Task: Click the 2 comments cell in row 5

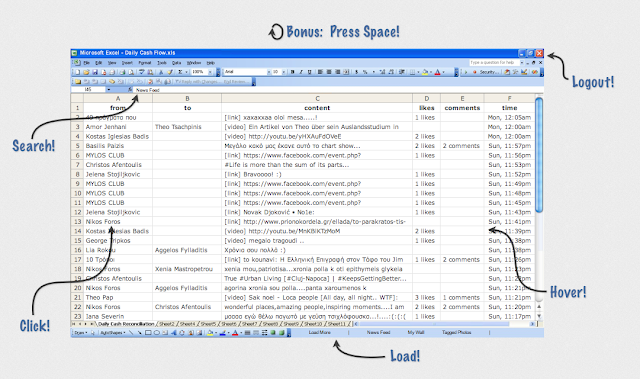Action: [x=462, y=146]
